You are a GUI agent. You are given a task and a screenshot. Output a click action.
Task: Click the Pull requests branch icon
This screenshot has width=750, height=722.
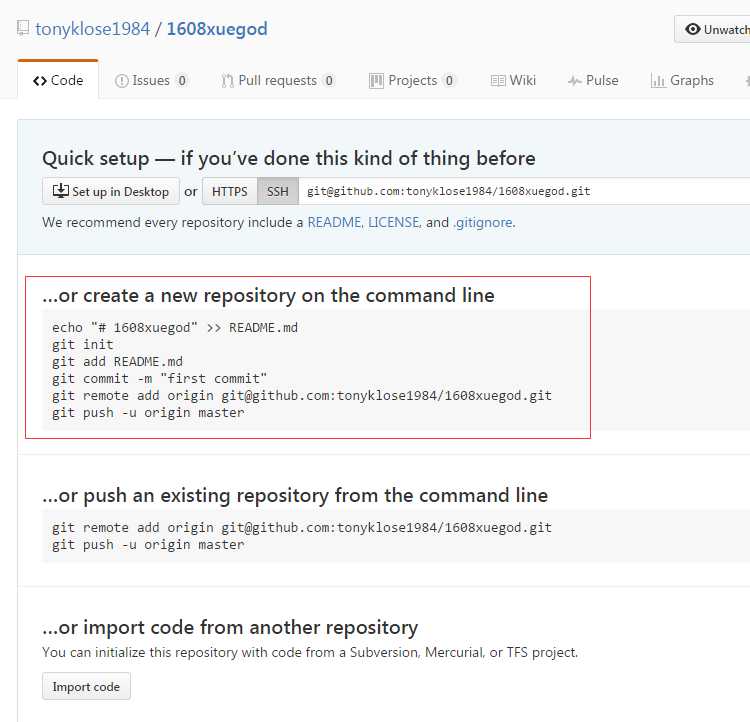click(227, 81)
